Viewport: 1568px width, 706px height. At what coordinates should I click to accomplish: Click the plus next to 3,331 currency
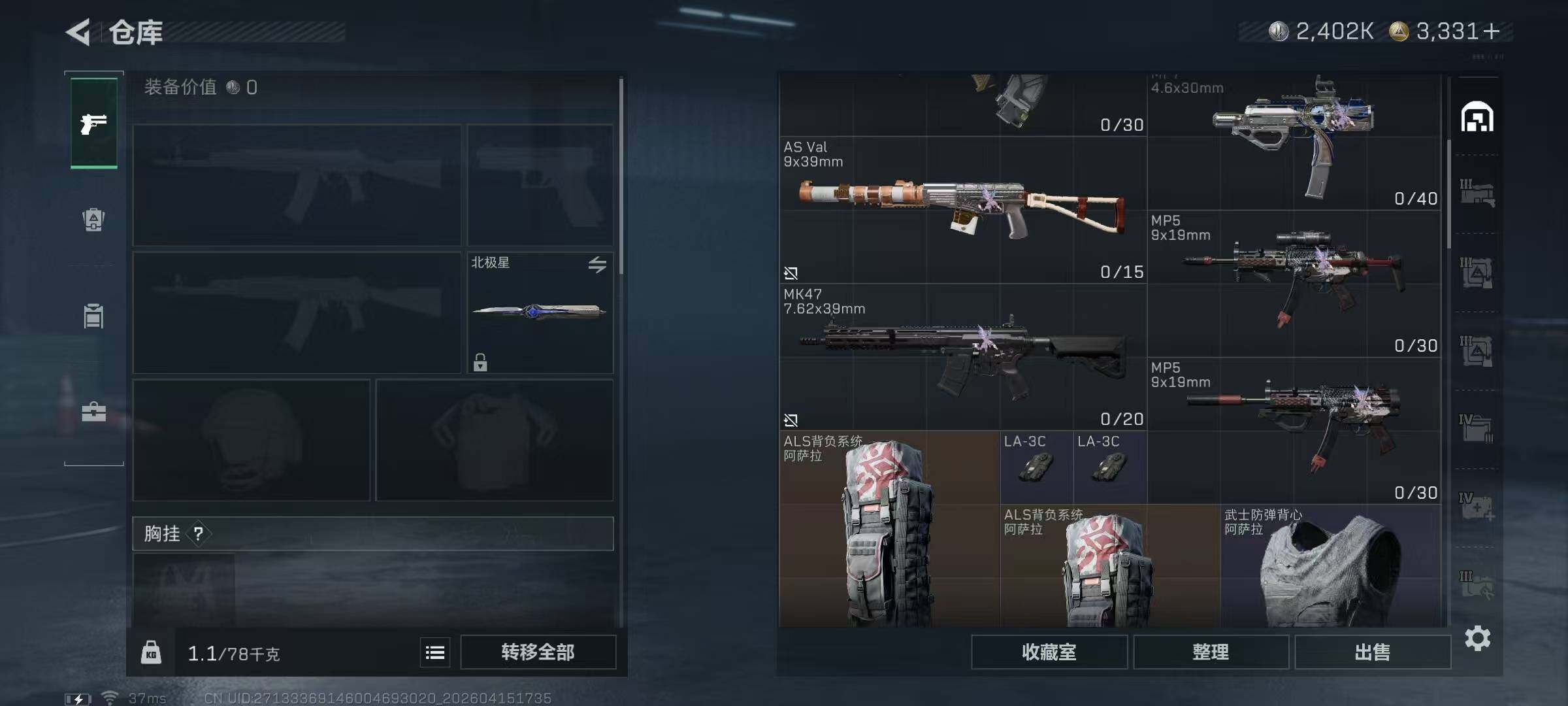(1492, 31)
